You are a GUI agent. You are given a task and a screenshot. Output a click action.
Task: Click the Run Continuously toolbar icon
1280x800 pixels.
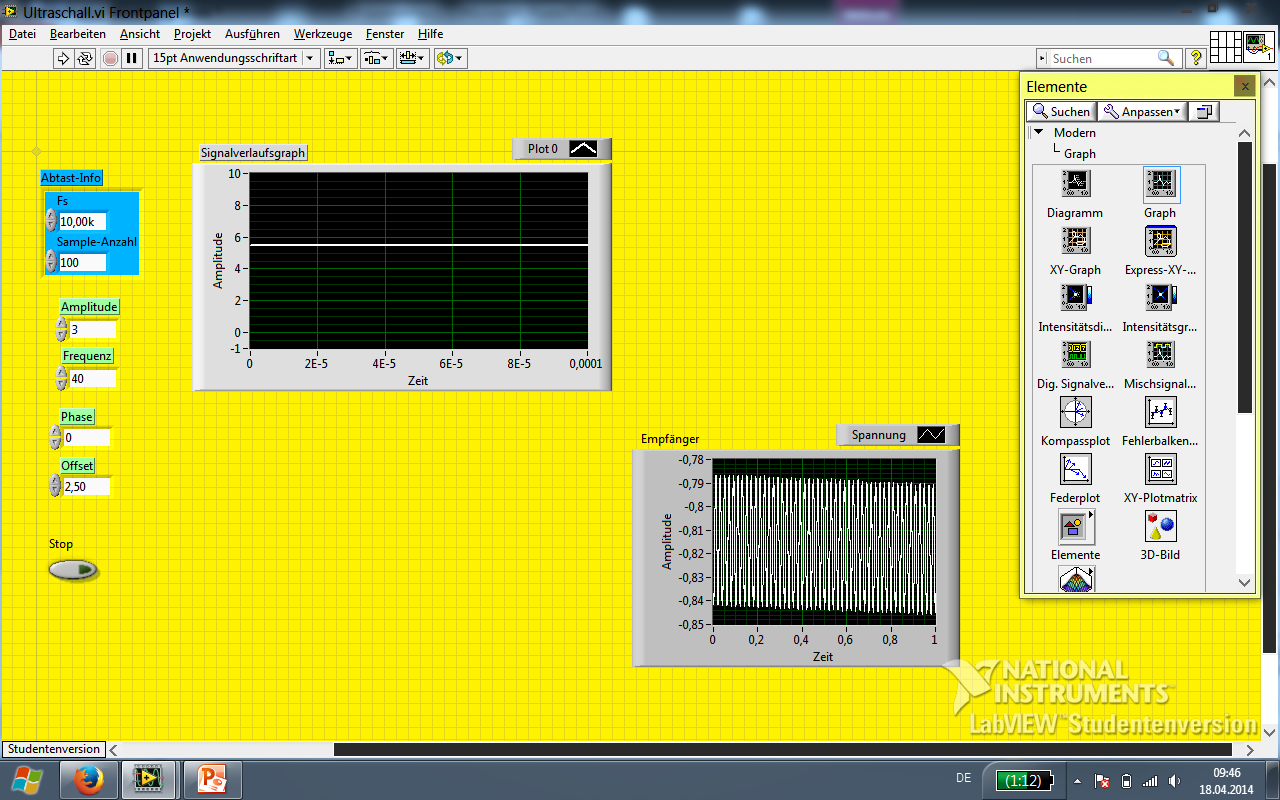[x=85, y=58]
